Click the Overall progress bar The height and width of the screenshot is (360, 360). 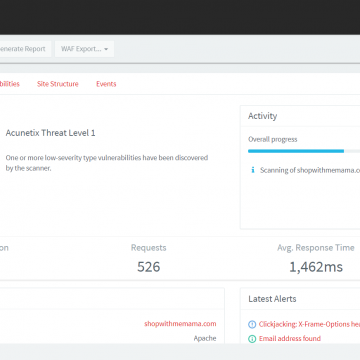(x=304, y=151)
